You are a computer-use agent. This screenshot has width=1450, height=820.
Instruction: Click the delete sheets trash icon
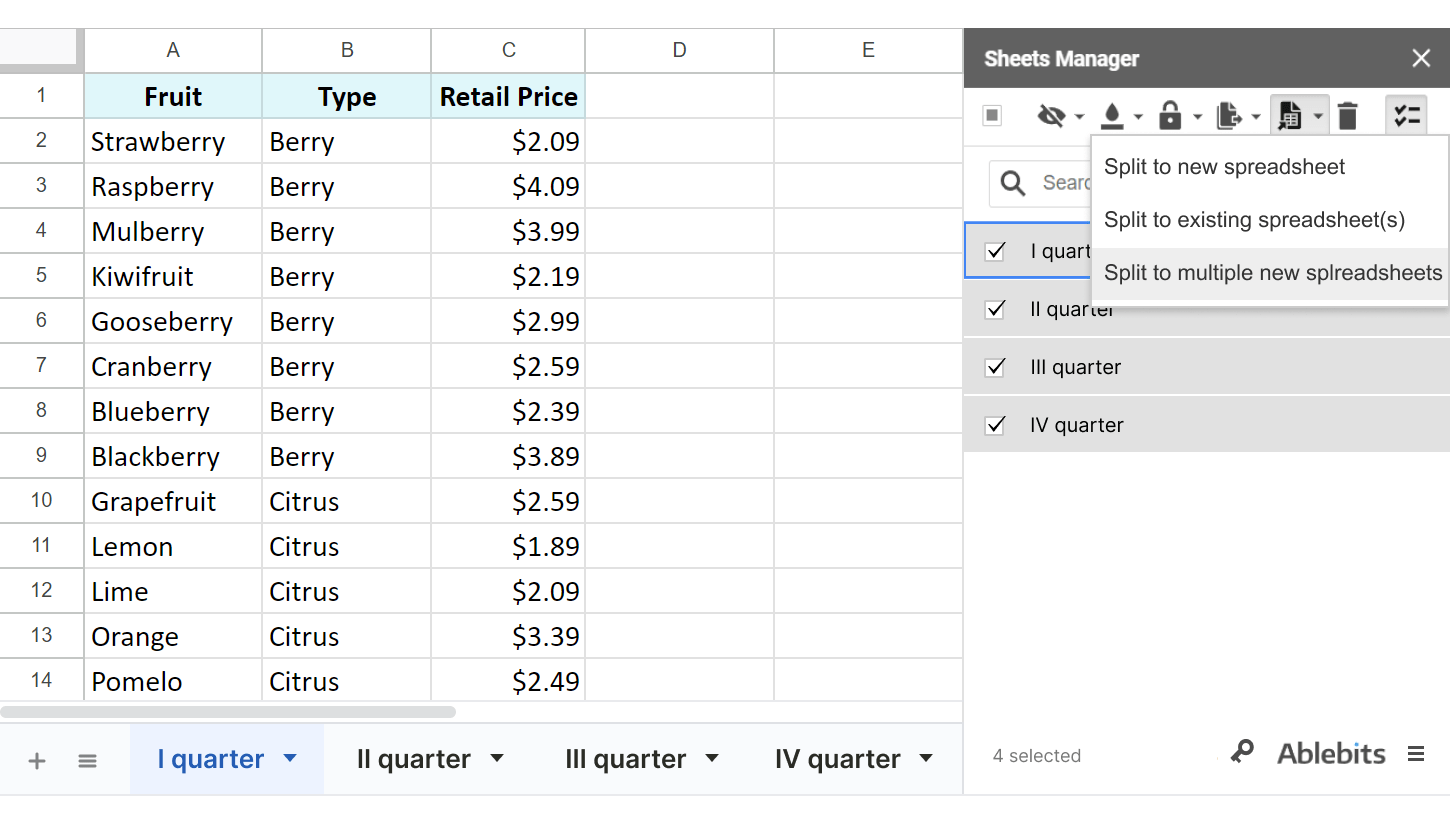pos(1348,116)
